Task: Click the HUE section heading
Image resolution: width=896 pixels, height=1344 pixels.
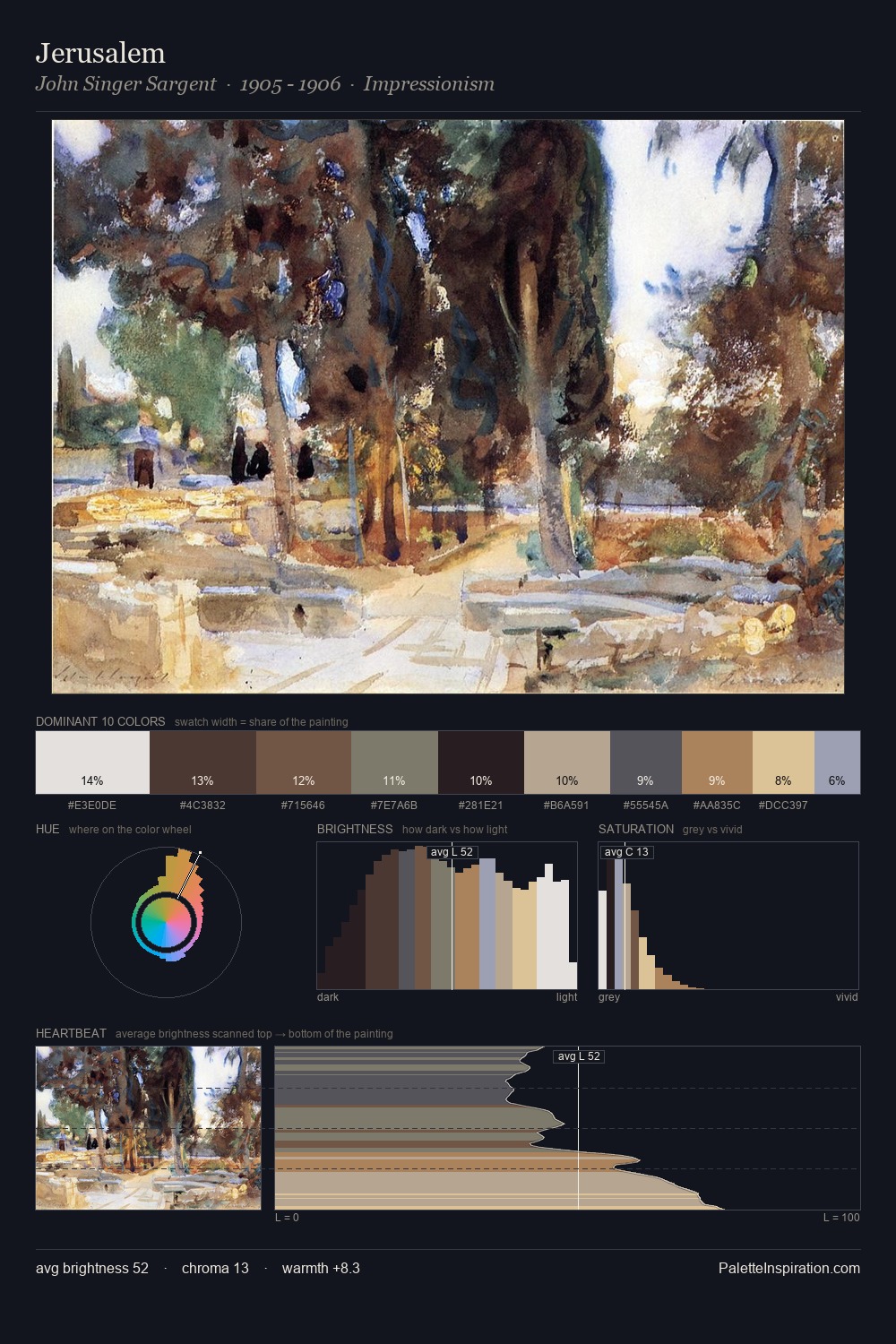Action: (x=47, y=829)
